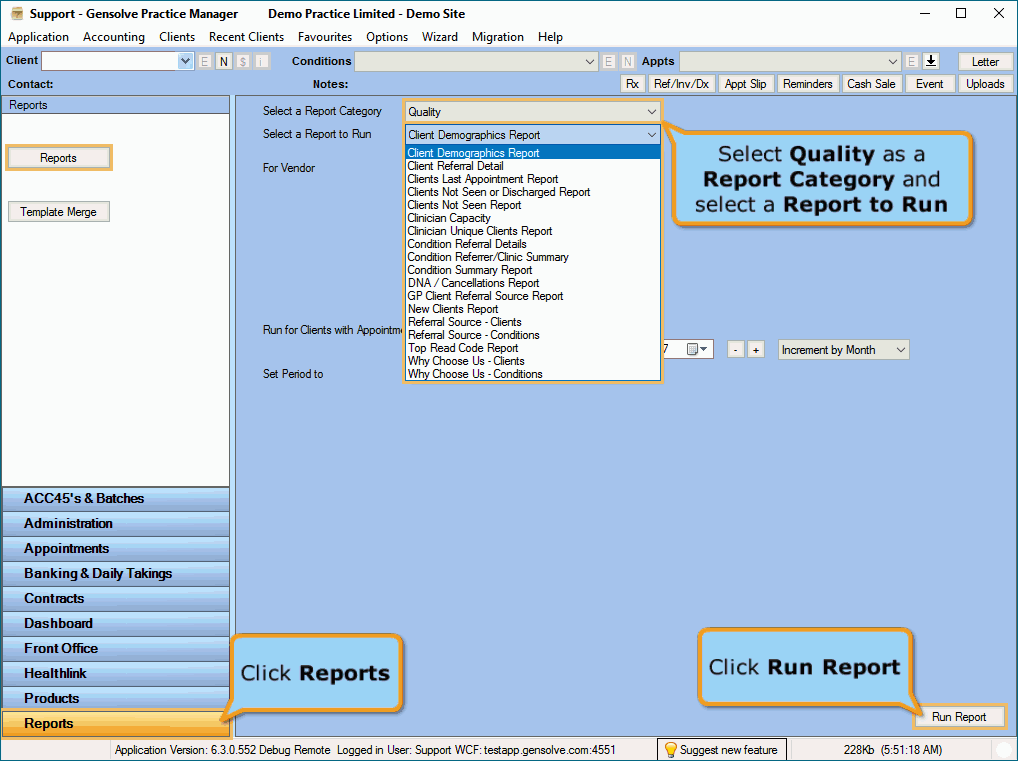Screen dimensions: 1018x761
Task: Open the Appts dropdown
Action: pyautogui.click(x=893, y=62)
